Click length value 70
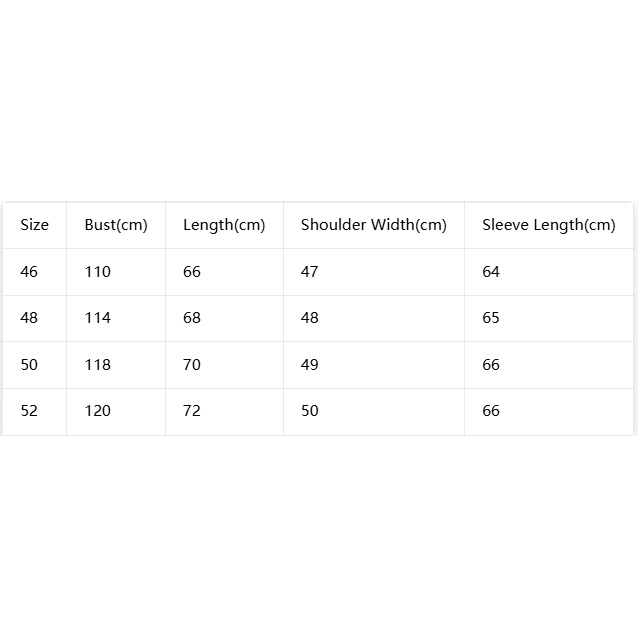The image size is (638, 638). [x=192, y=365]
